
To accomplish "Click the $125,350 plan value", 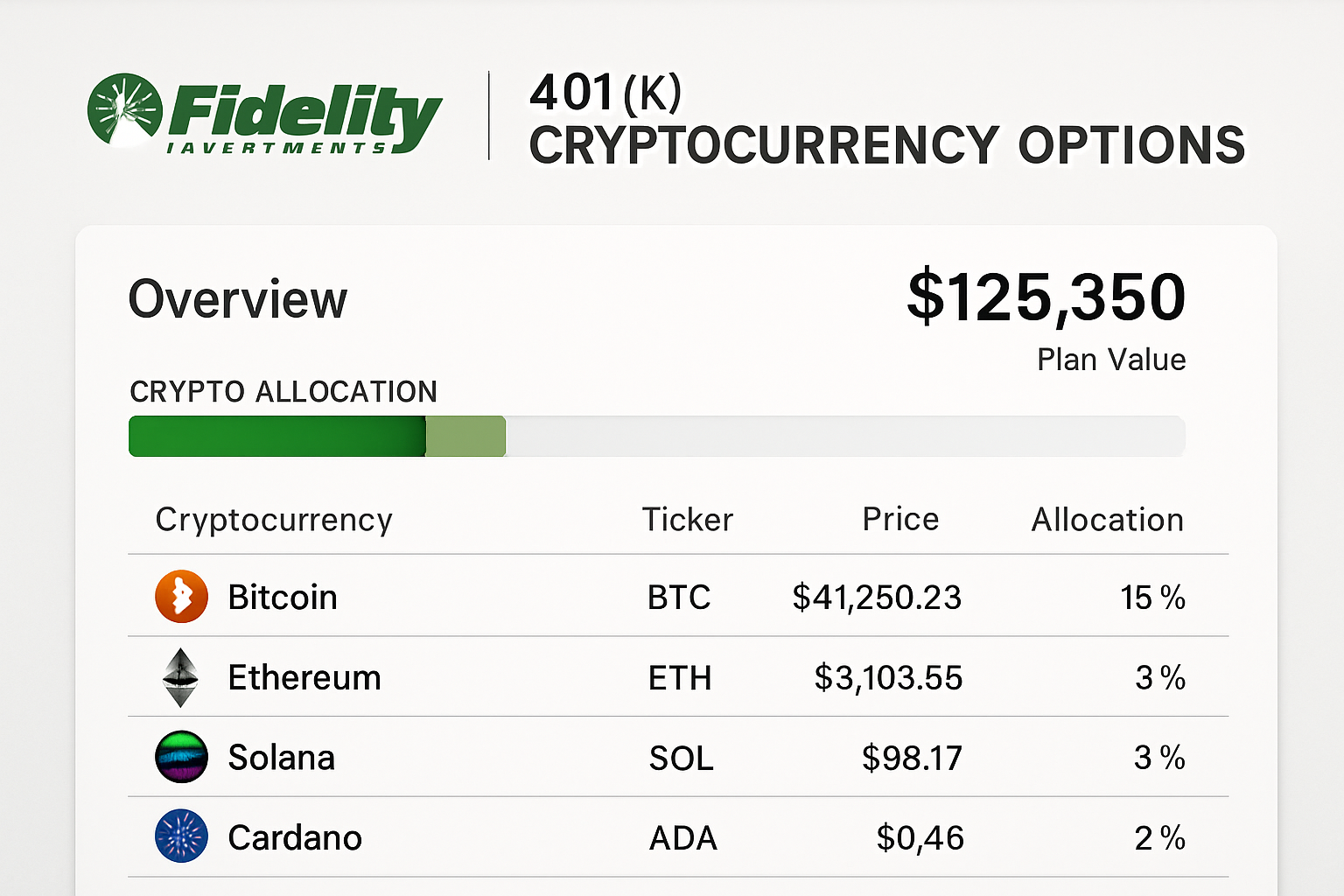I will pos(1046,297).
